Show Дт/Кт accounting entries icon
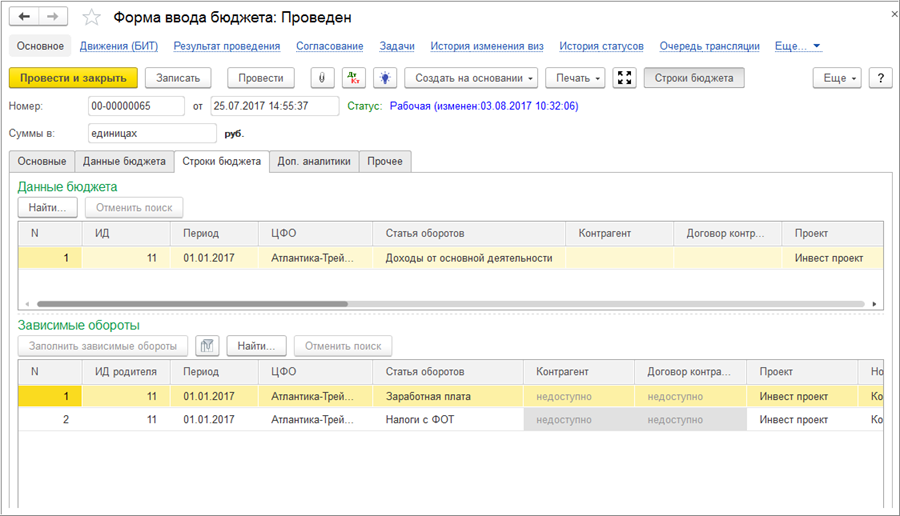Screen dimensions: 900x516 pyautogui.click(x=354, y=78)
